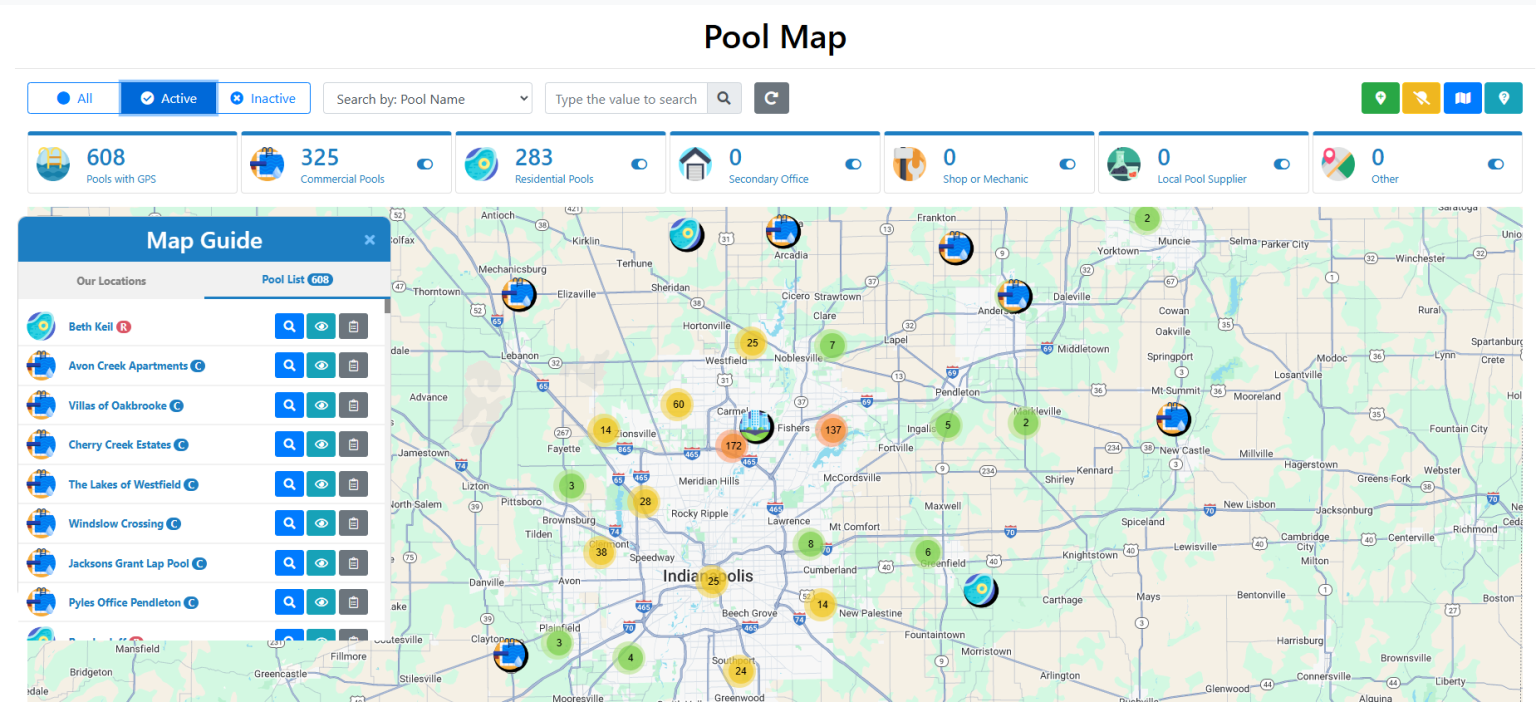Open the Search by Pool Name dropdown
The image size is (1536, 702).
(x=428, y=99)
